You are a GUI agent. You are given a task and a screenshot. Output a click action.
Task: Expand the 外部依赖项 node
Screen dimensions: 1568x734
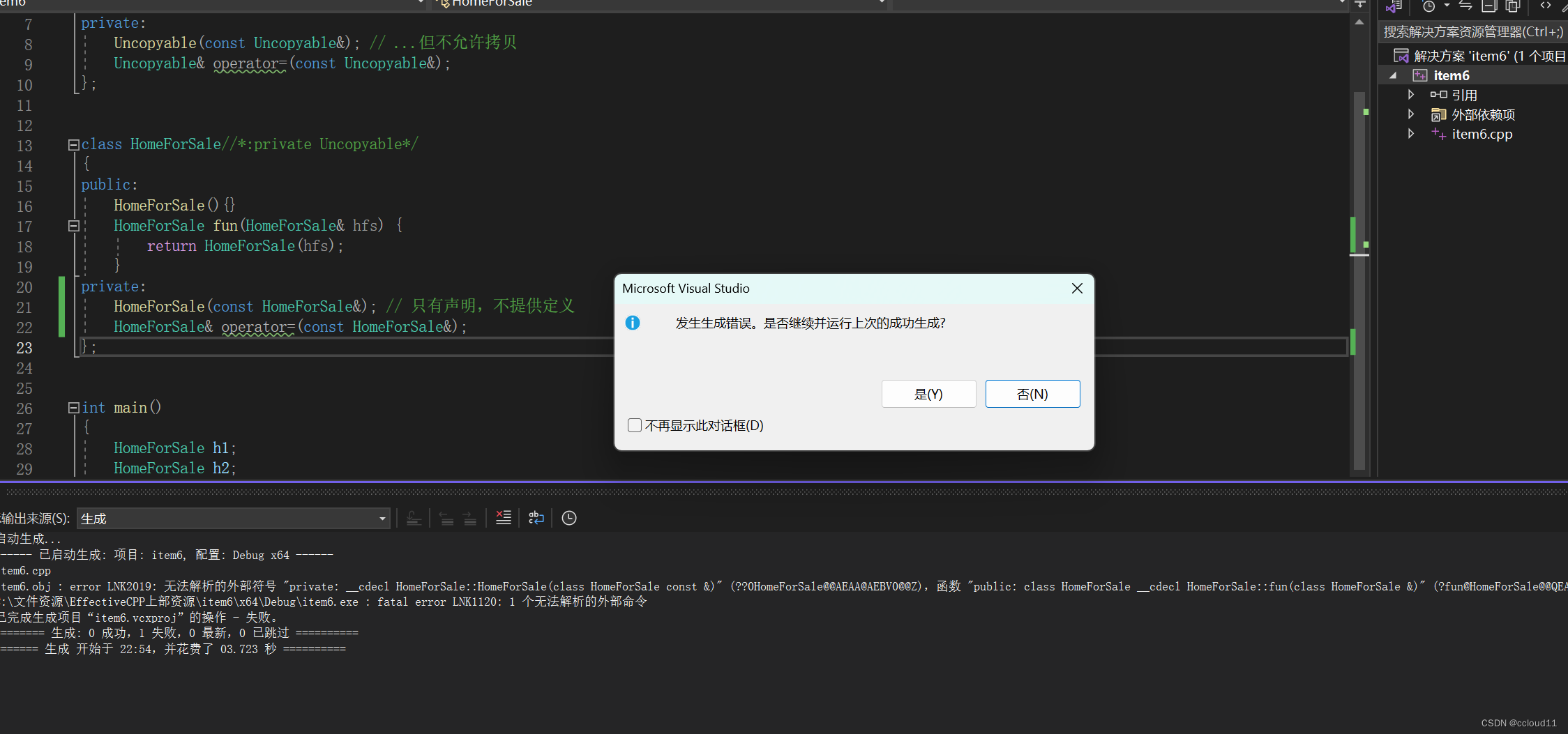click(1410, 114)
